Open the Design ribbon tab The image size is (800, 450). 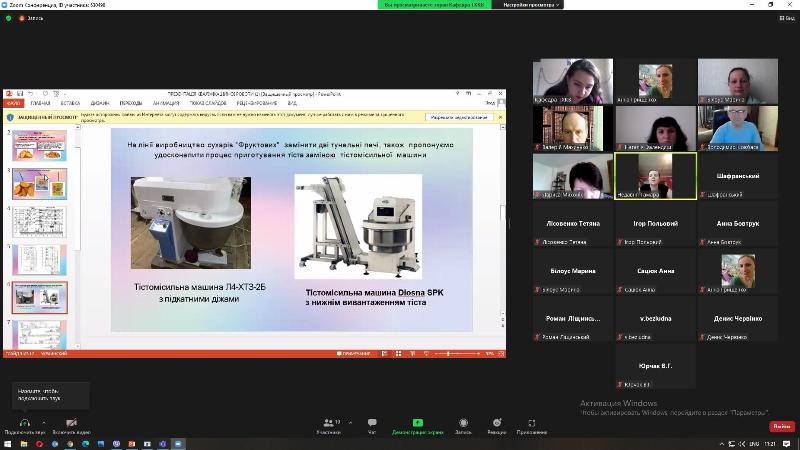[100, 103]
